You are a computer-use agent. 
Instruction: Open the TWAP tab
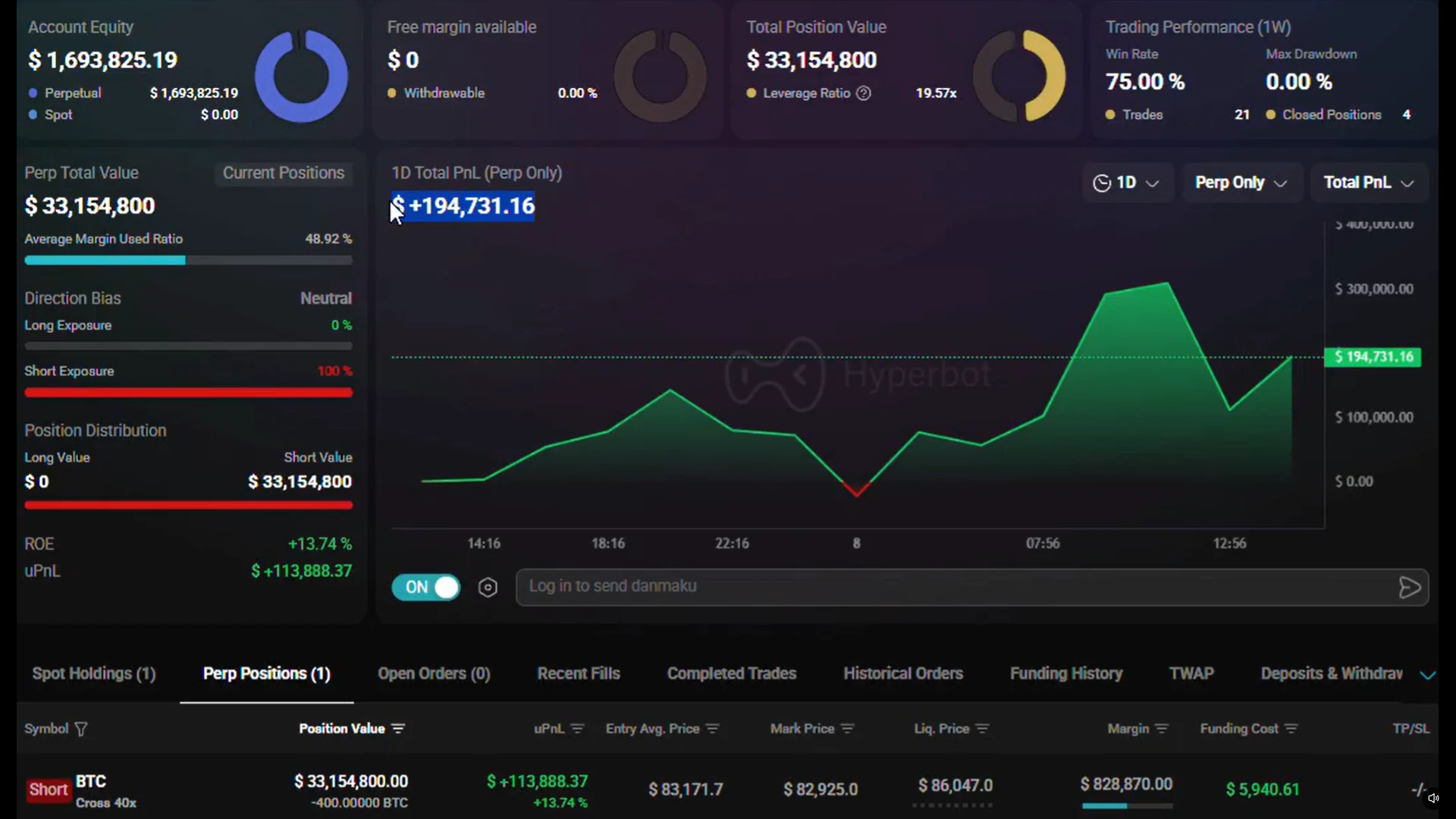click(1191, 674)
